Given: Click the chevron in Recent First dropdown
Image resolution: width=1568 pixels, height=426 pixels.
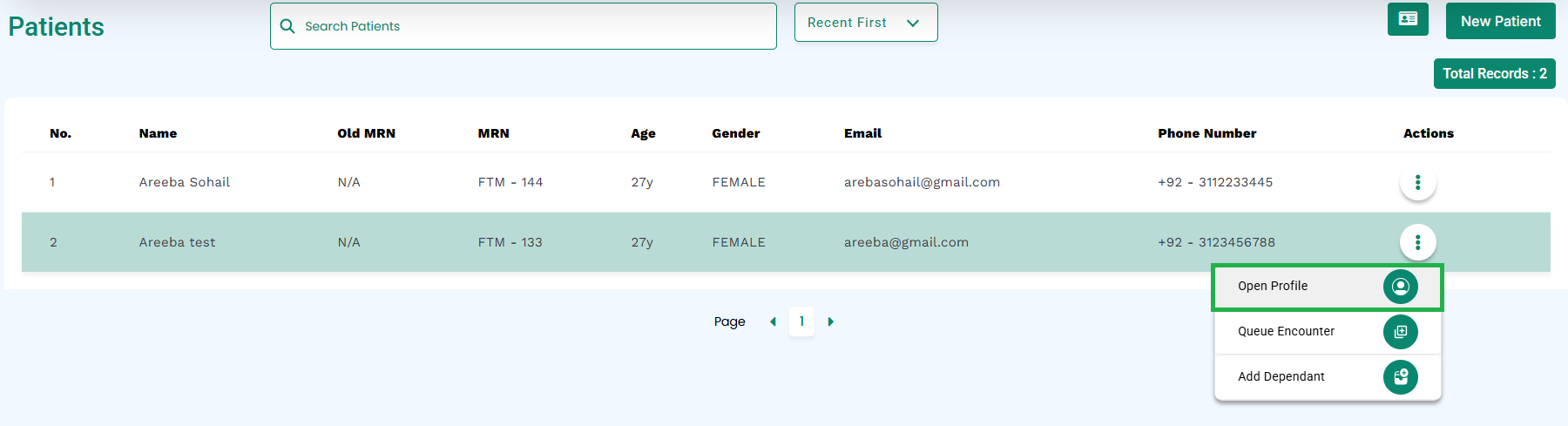Looking at the screenshot, I should [913, 24].
